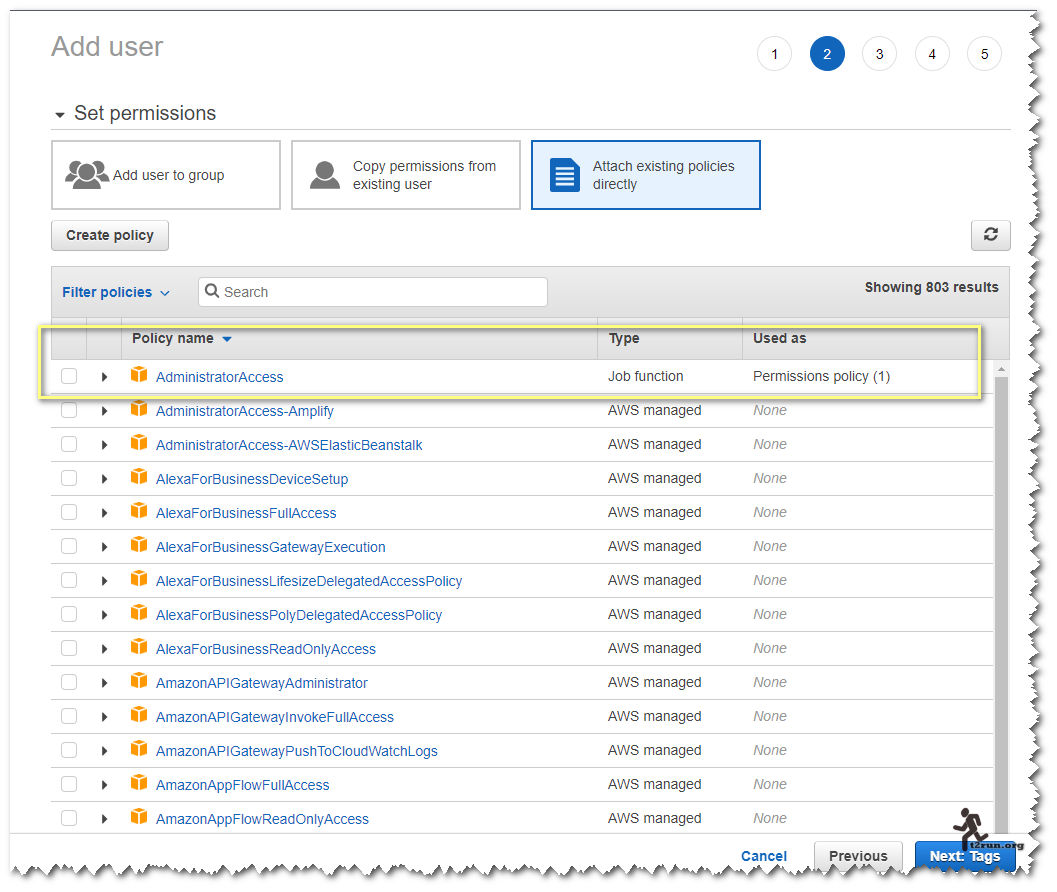The image size is (1057, 892).
Task: Focus the policy Search field
Action: pos(373,292)
